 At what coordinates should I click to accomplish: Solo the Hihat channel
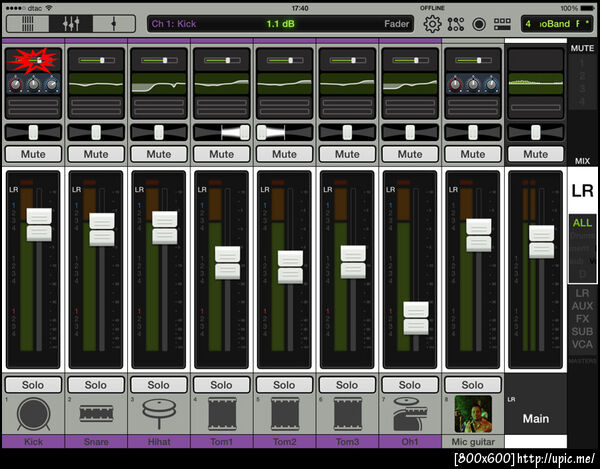[x=159, y=385]
